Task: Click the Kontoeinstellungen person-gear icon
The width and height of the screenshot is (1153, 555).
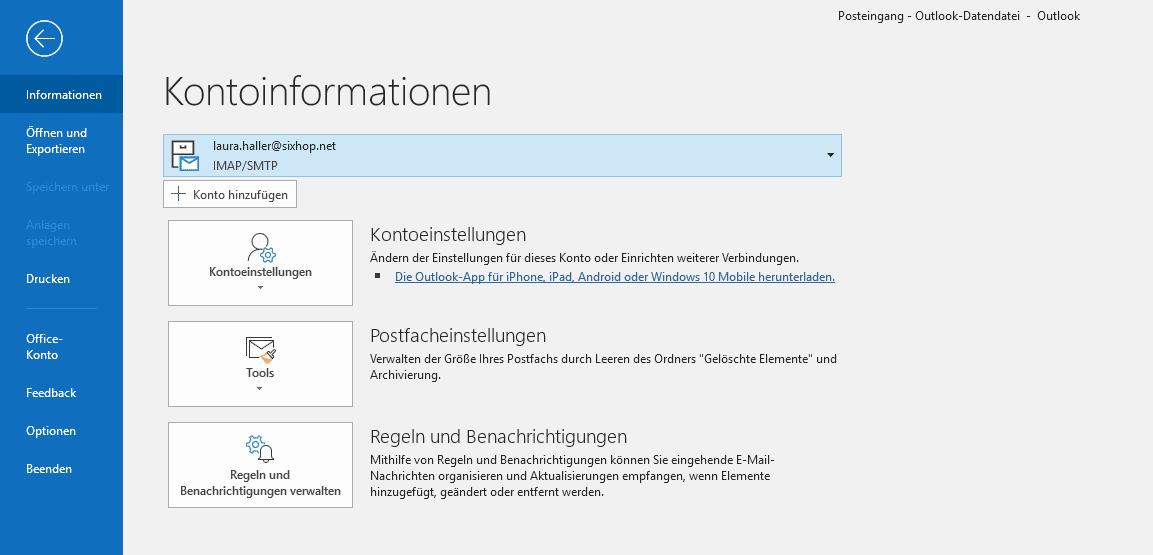Action: click(x=261, y=248)
